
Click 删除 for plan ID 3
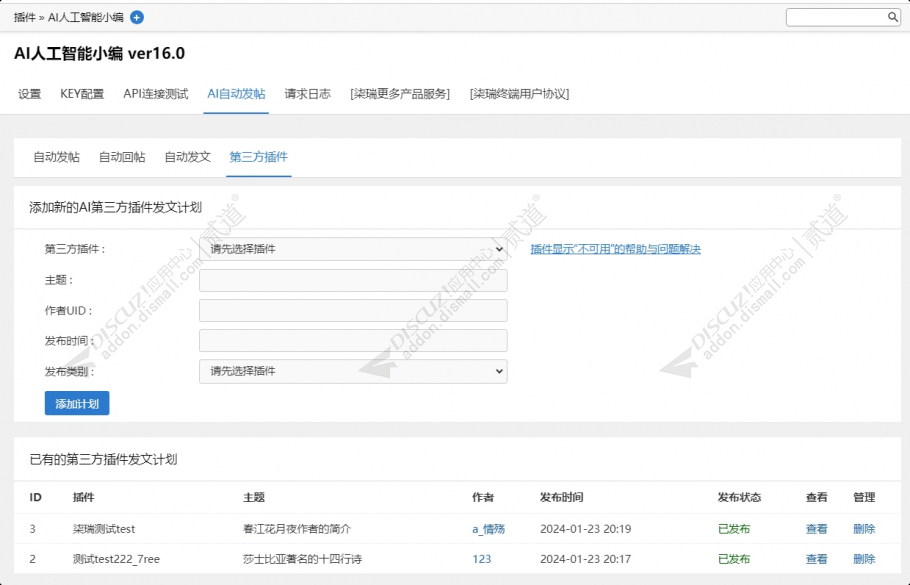[864, 529]
